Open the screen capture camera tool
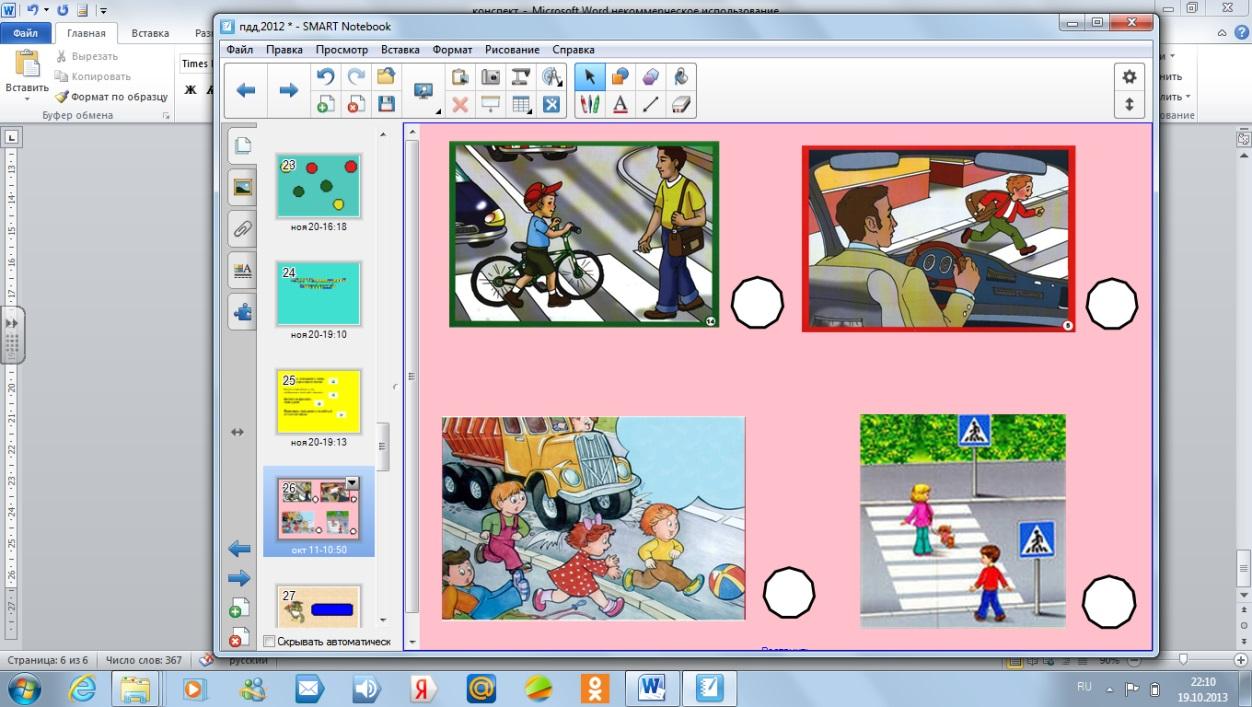 (x=490, y=77)
